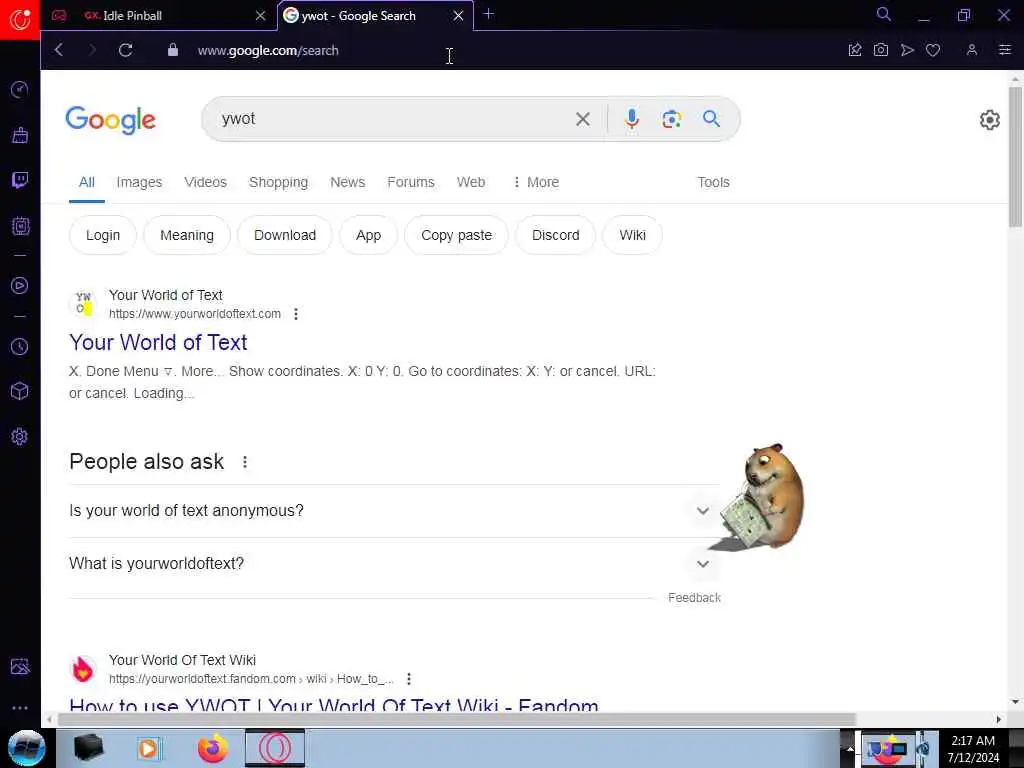Open the sidebar player icon

[20, 285]
